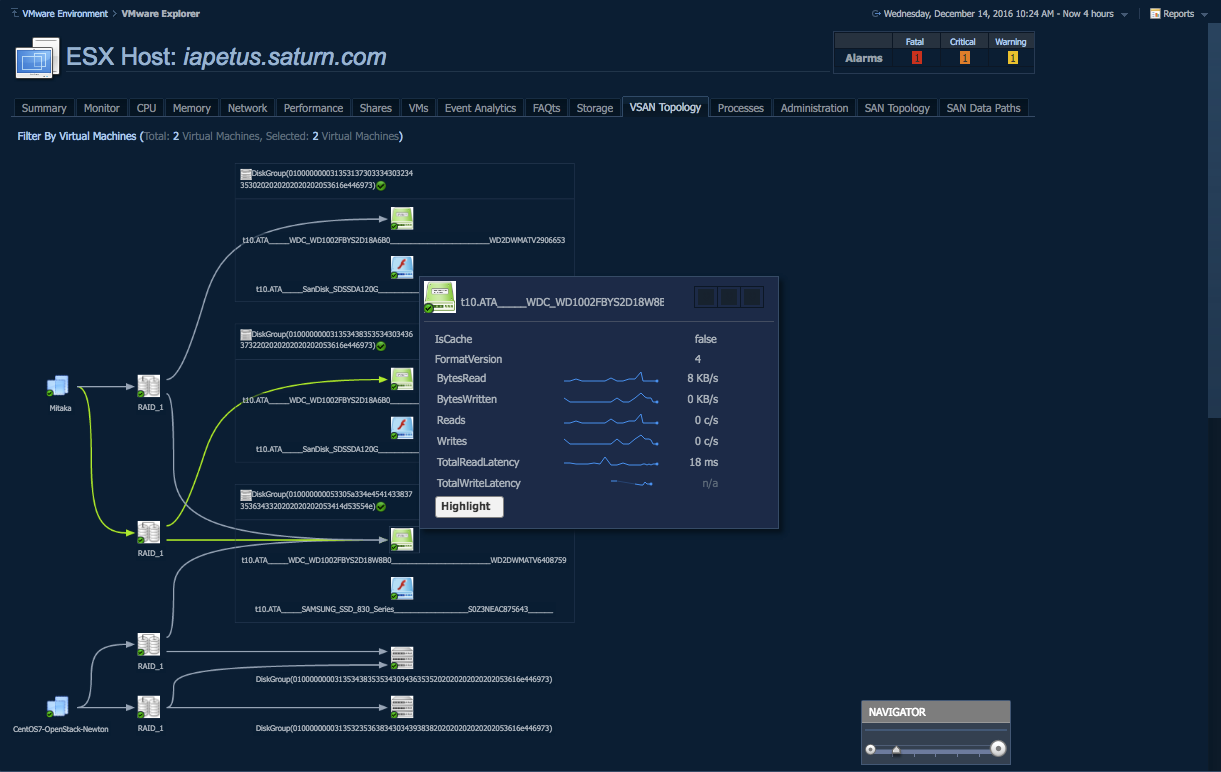Click the breadcrumb icon before VMware Environment
1221x772 pixels.
[x=14, y=14]
